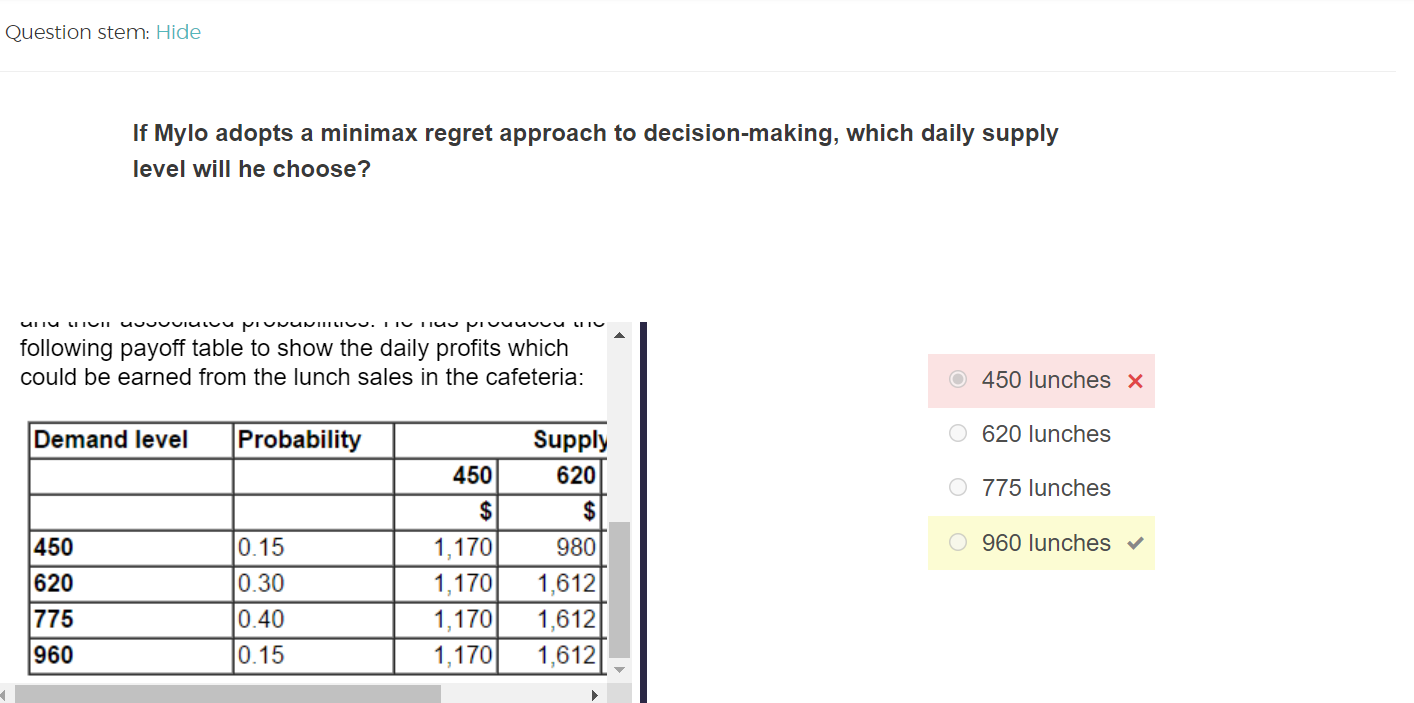Click the red X mark beside 450 lunches

point(1135,381)
